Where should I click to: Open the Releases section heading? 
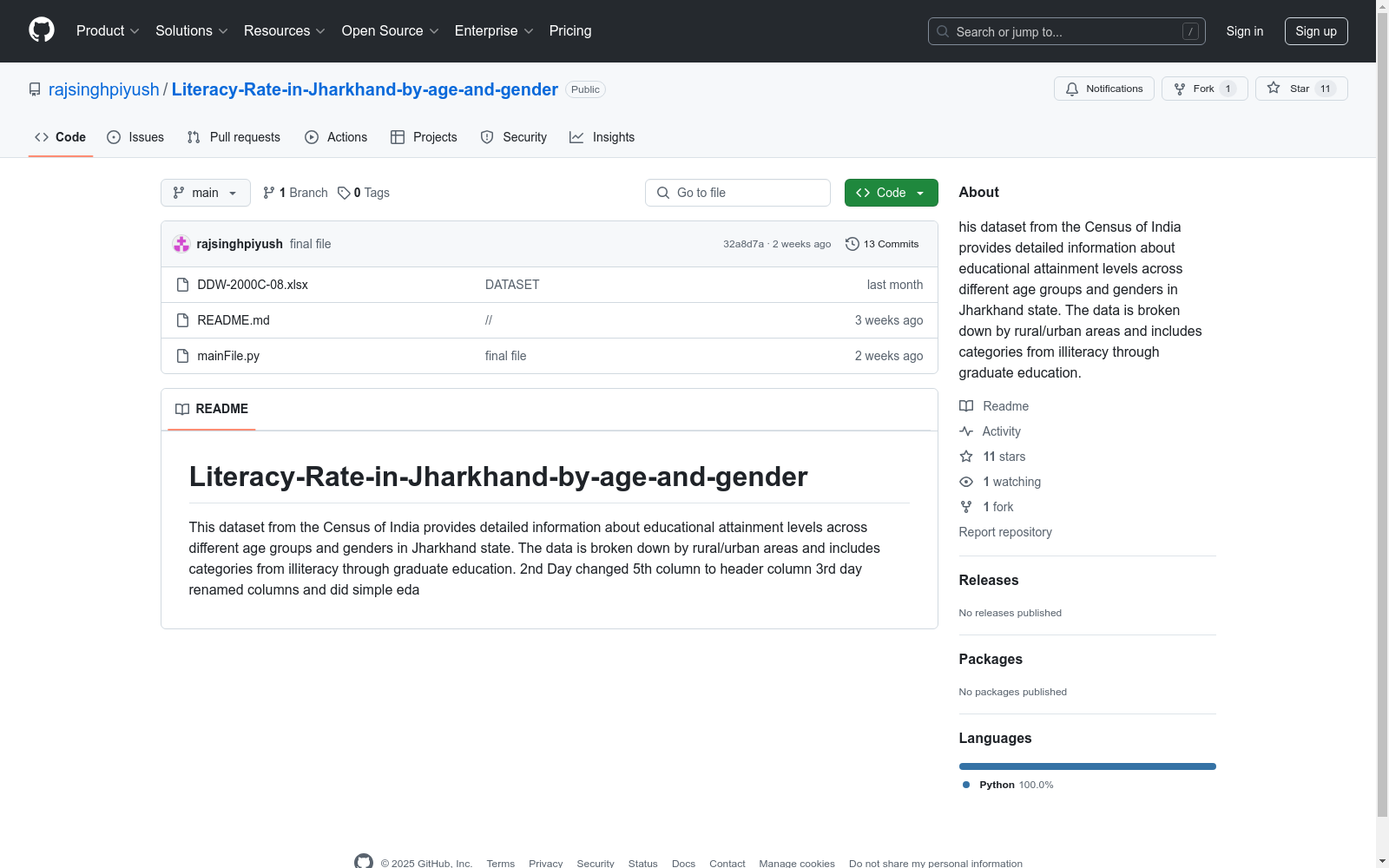989,581
